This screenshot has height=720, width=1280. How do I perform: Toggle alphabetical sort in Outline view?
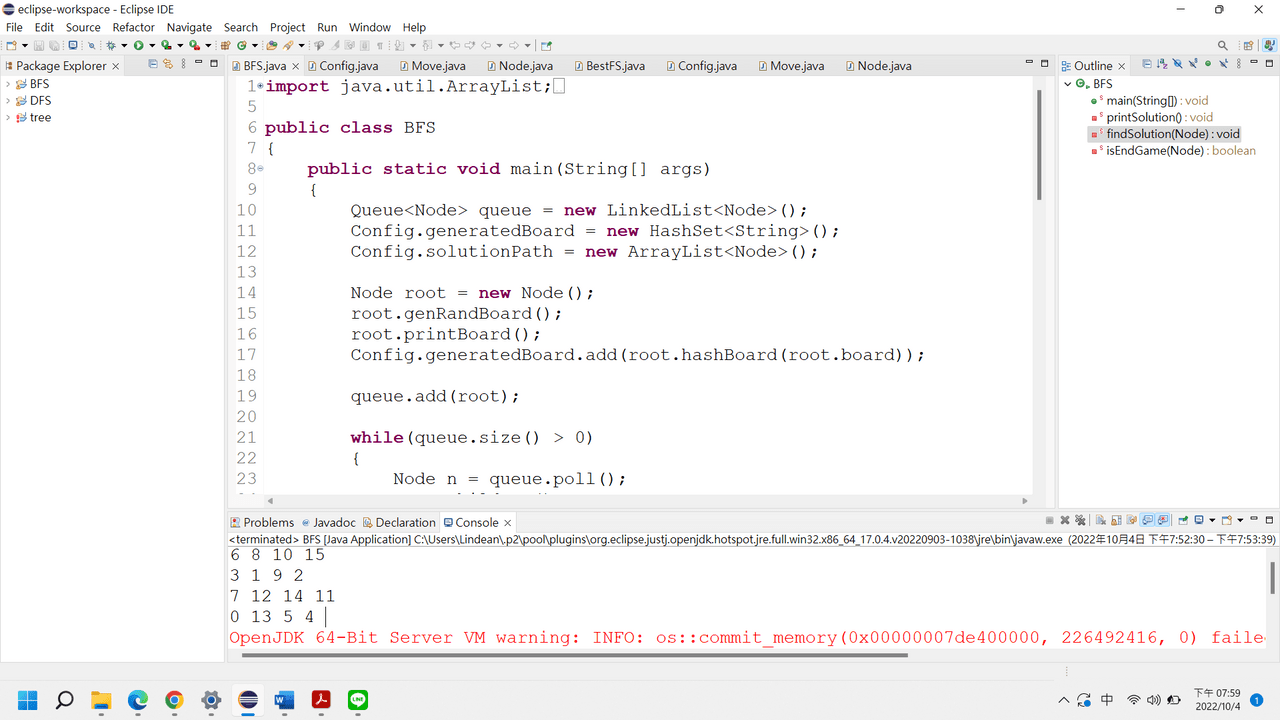(1162, 64)
